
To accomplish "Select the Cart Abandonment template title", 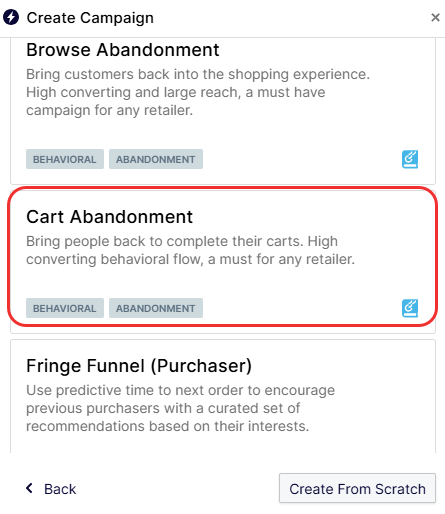I will (x=109, y=217).
